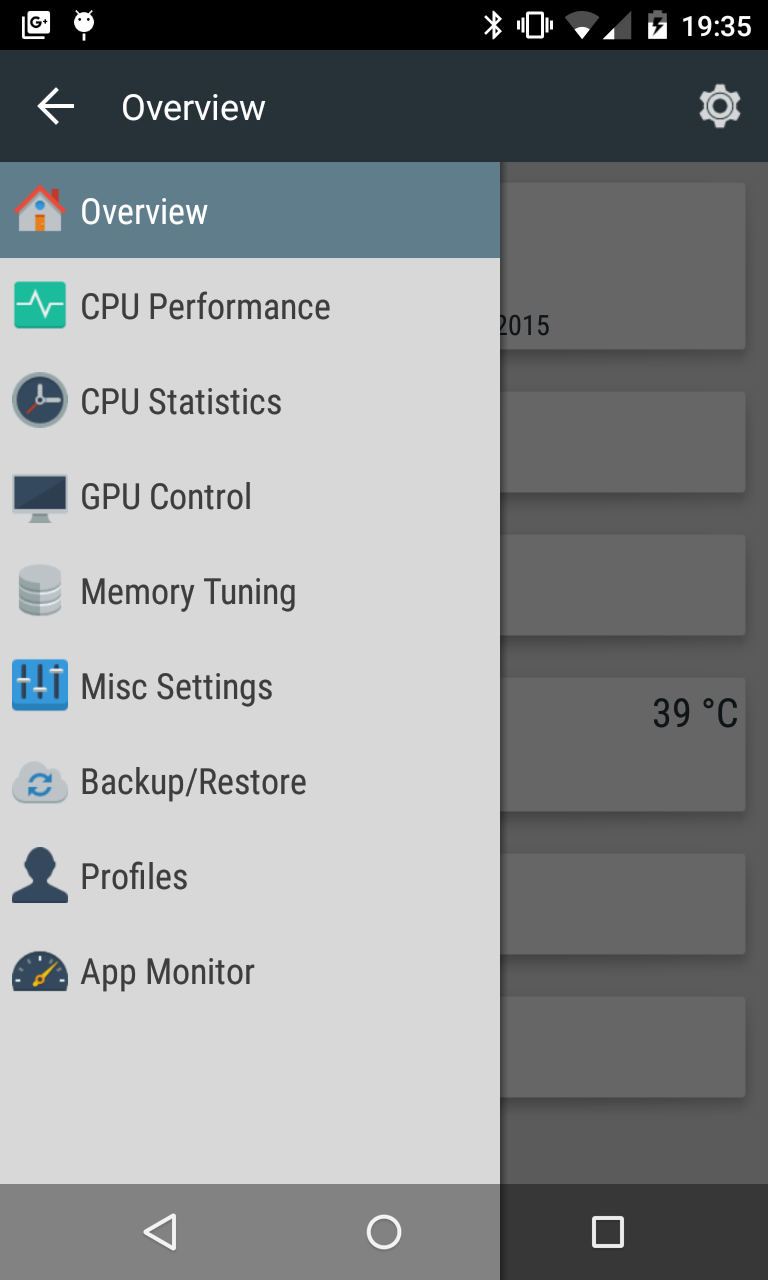Close drawer with the back arrow
The width and height of the screenshot is (768, 1280).
[56, 106]
